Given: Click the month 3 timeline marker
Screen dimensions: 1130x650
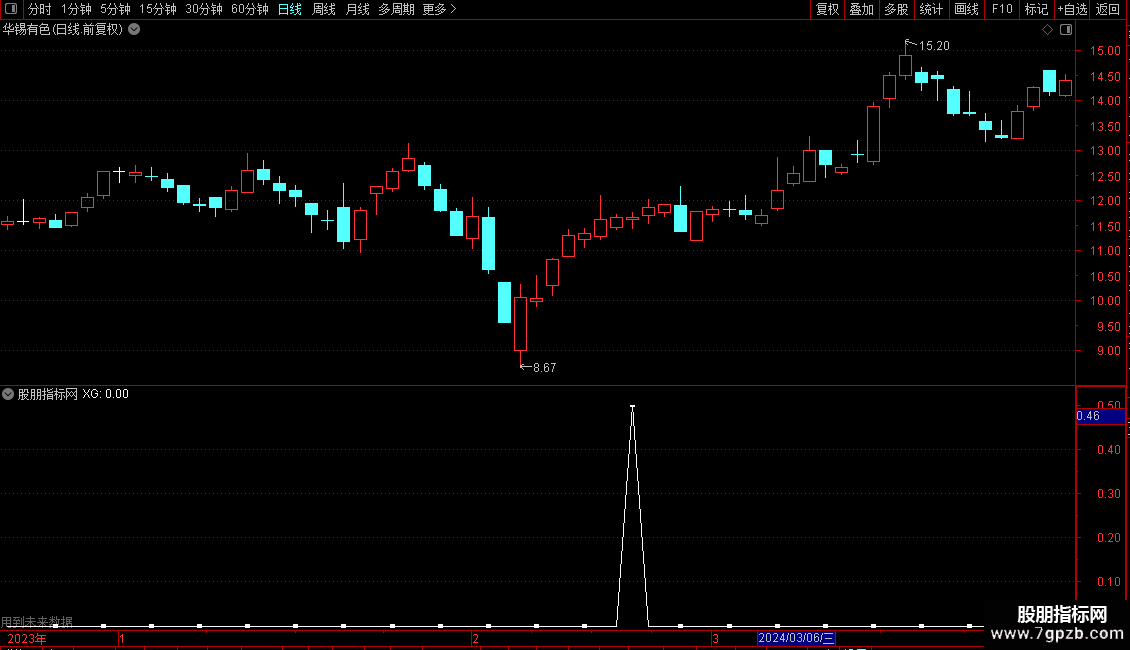Looking at the screenshot, I should click(x=715, y=638).
